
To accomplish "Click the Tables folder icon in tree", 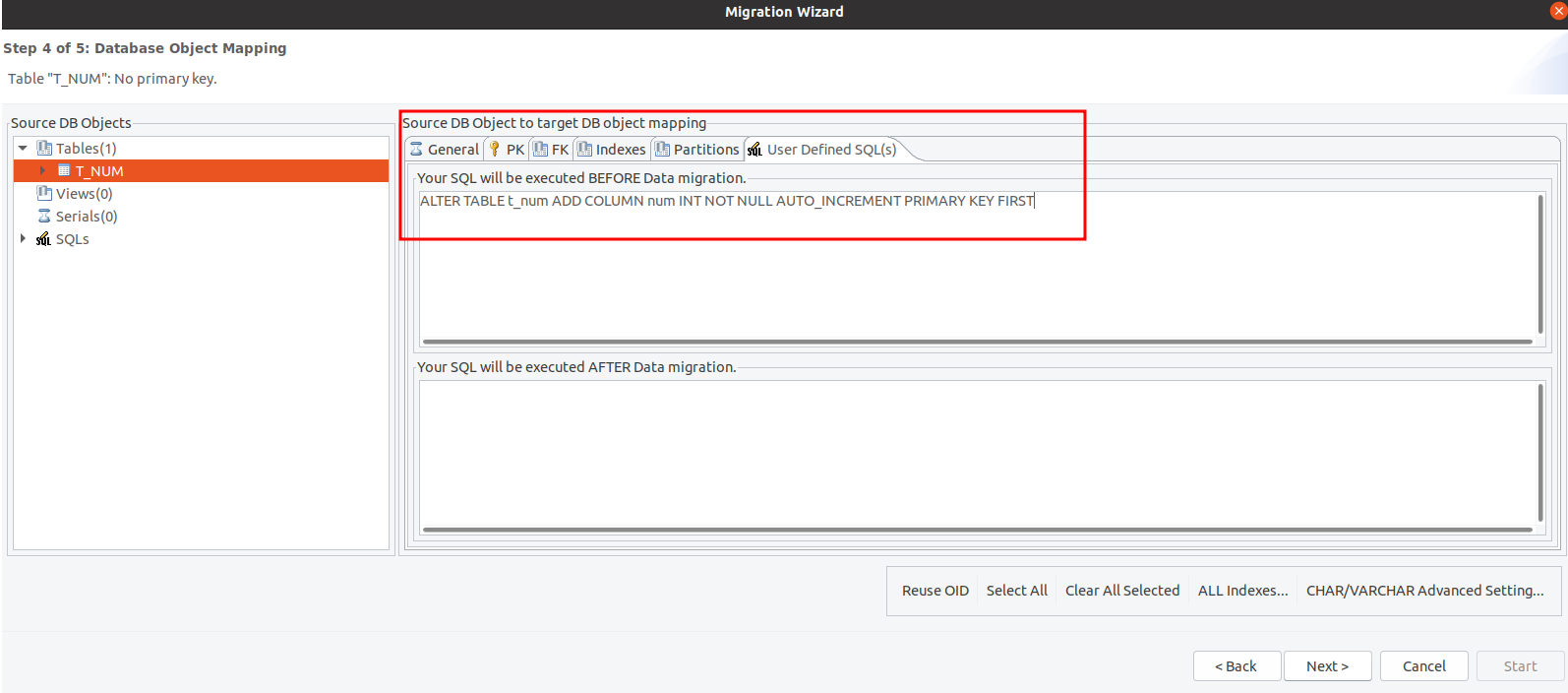I will 44,149.
